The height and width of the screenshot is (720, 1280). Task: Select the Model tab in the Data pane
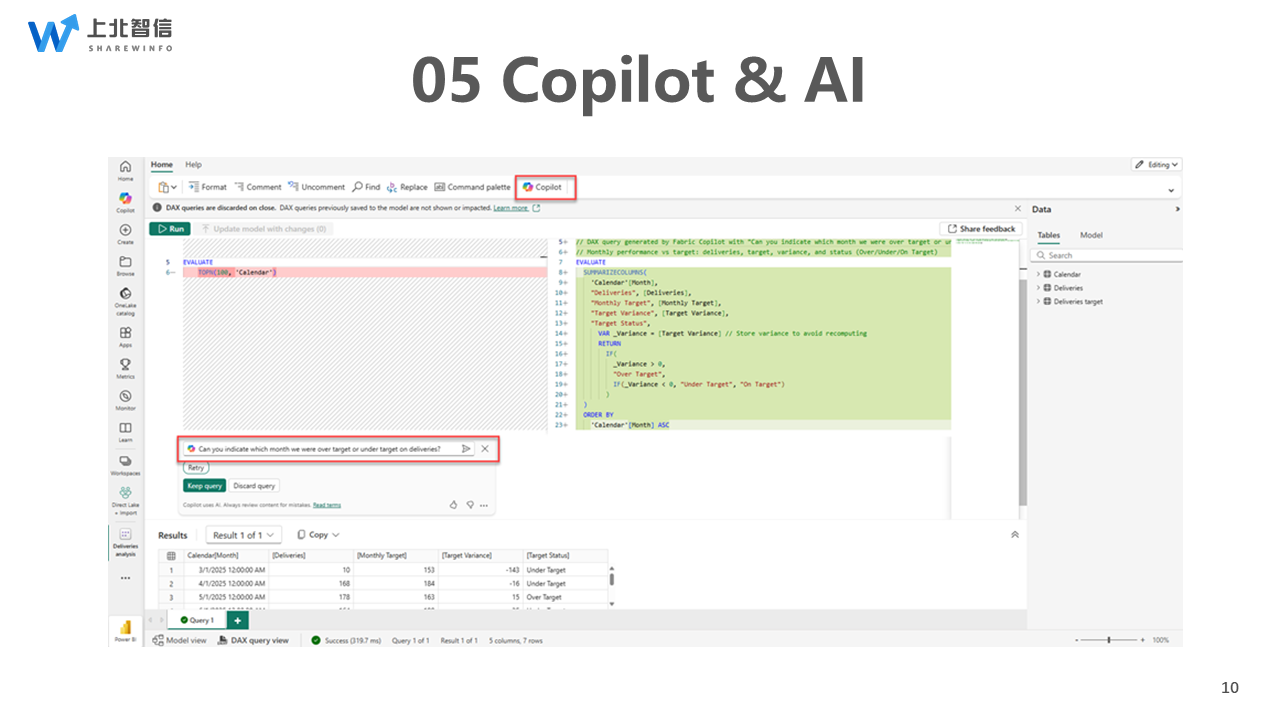pos(1091,235)
